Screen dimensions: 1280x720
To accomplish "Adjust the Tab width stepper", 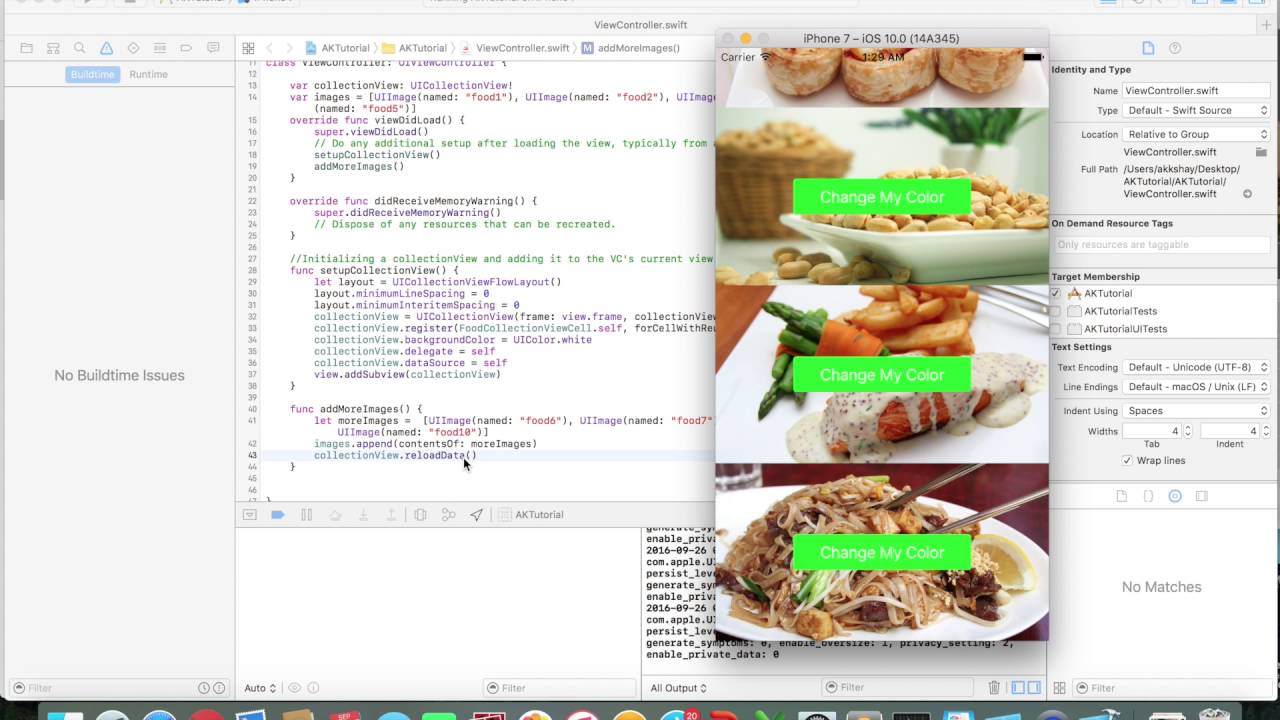I will coord(1187,431).
